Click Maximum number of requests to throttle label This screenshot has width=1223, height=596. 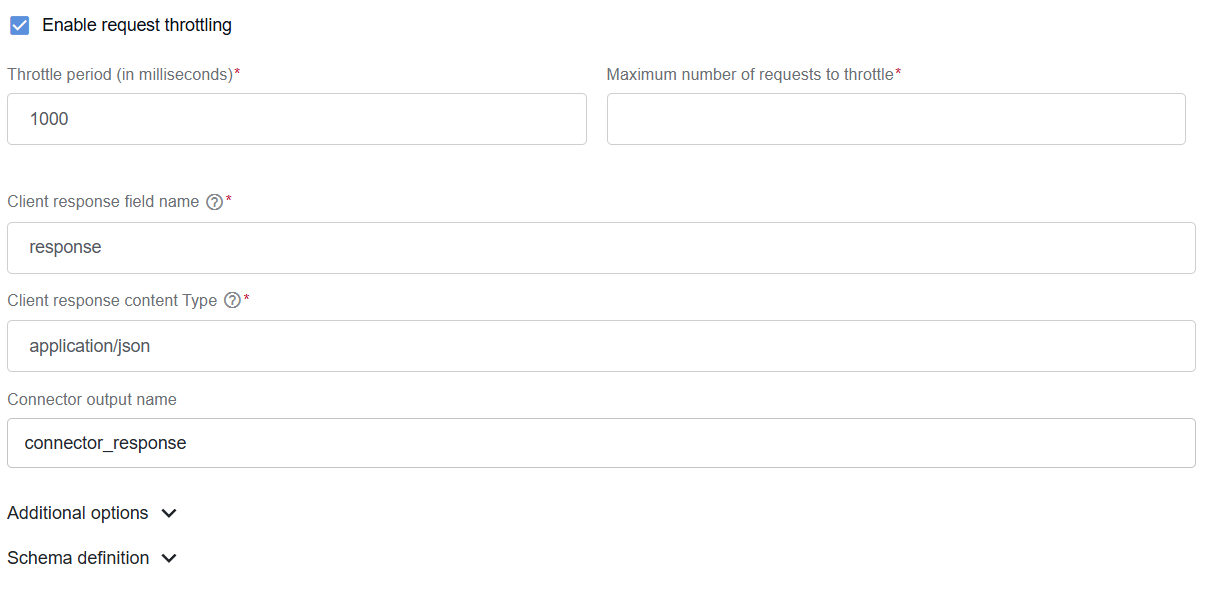click(x=750, y=75)
